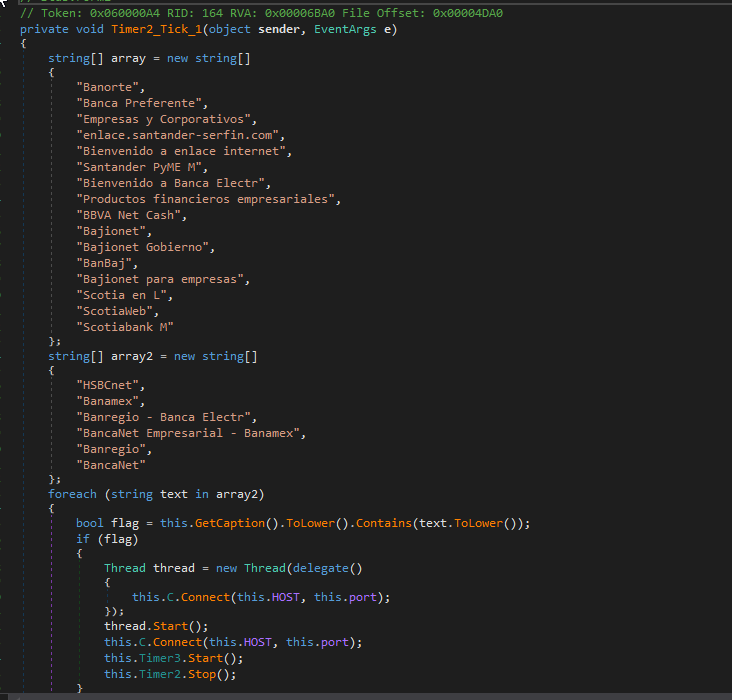Select the "Santander PyME M" string
This screenshot has height=700, width=732.
pos(139,167)
